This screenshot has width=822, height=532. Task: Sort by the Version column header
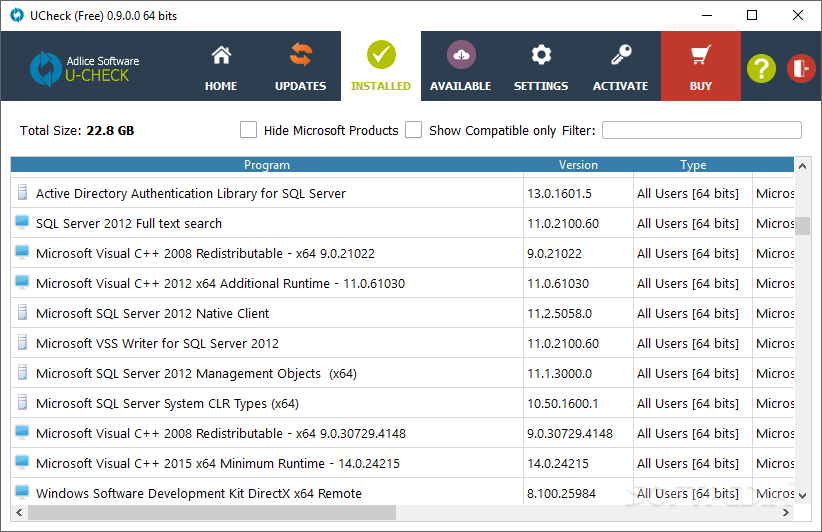click(578, 165)
